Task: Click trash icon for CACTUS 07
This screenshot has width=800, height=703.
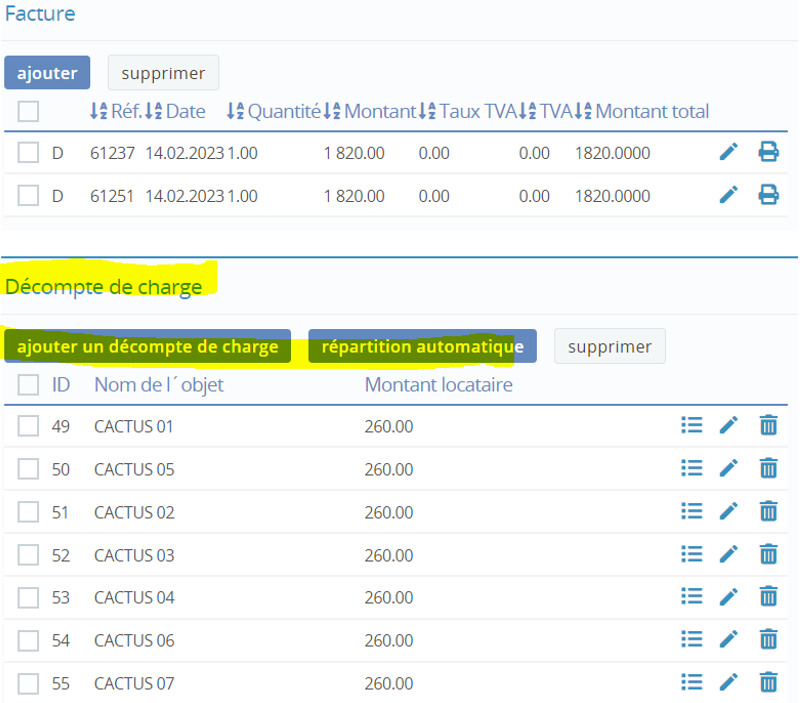Action: (x=768, y=683)
